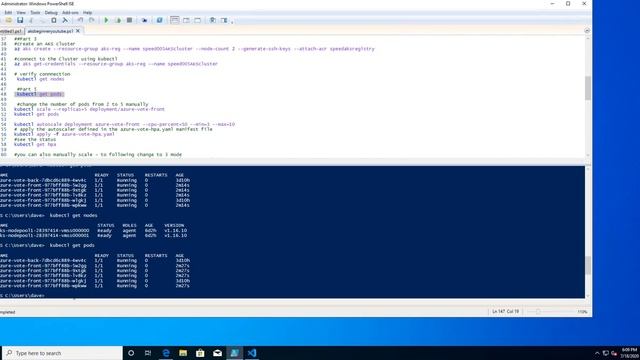
Task: Click the script pane vertical scrollbar thumb
Action: coord(588,87)
